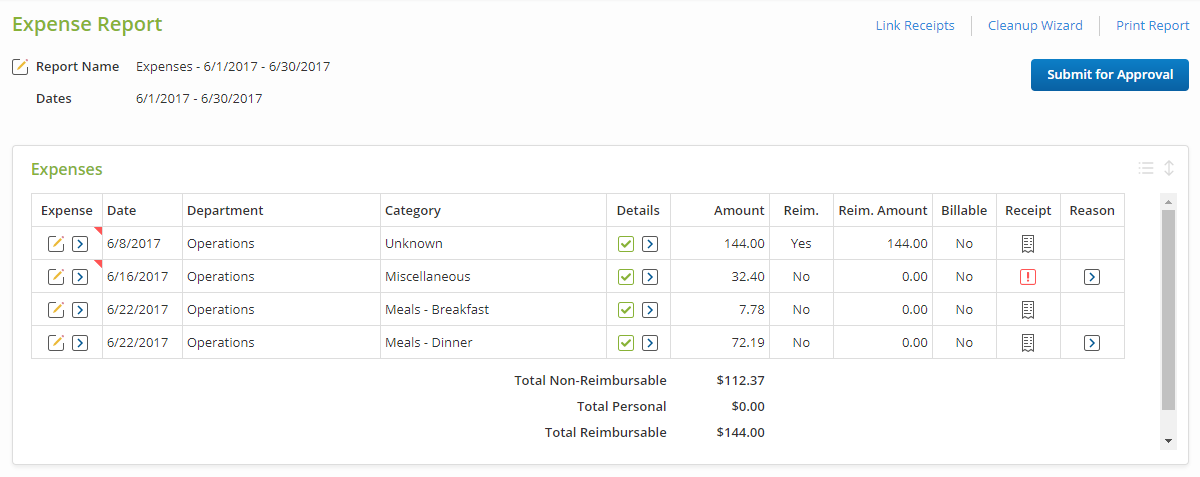This screenshot has width=1200, height=477.
Task: Toggle details checkbox for Meals - Dinner row
Action: pyautogui.click(x=626, y=343)
